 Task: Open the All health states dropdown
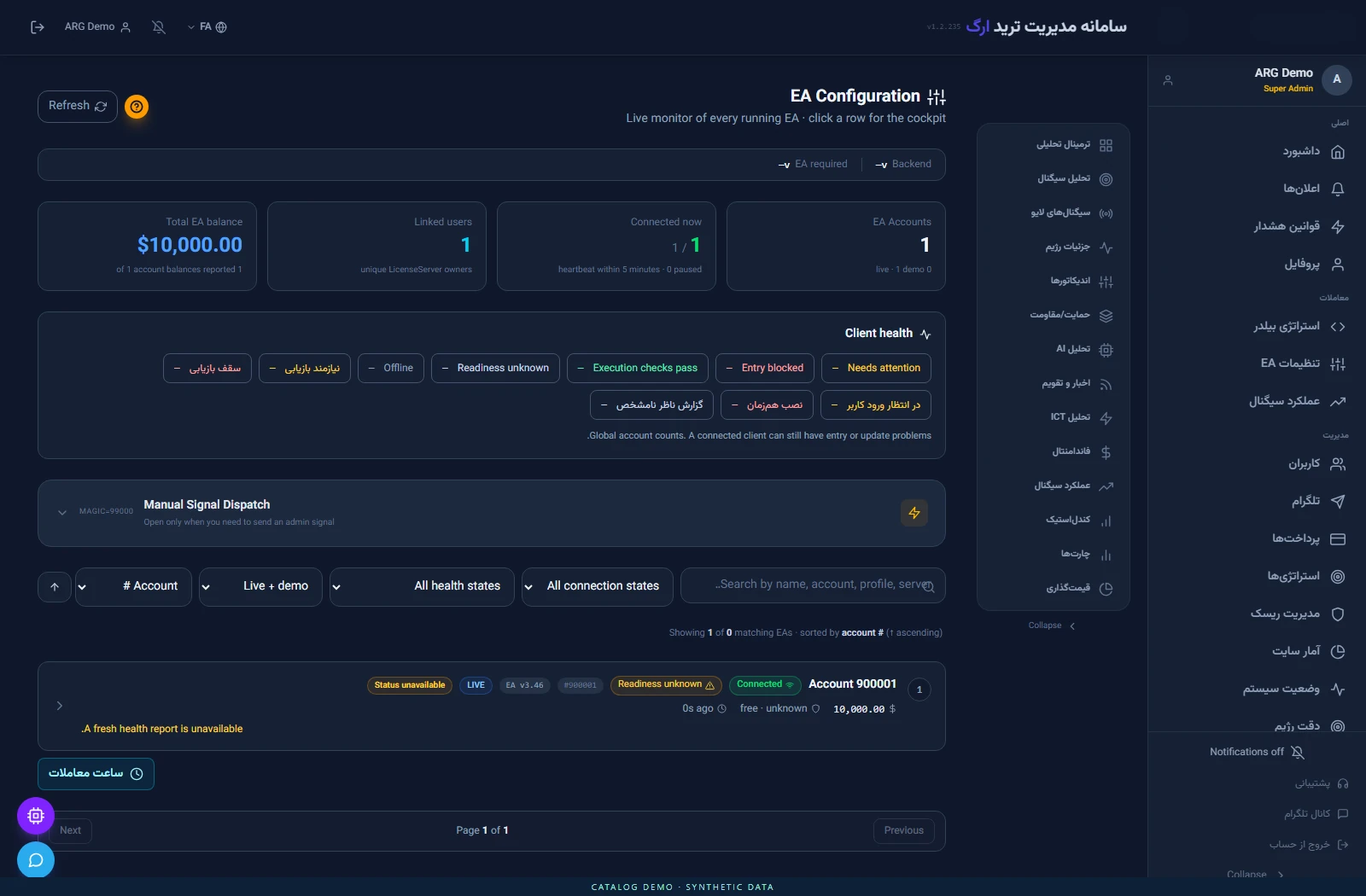coord(422,587)
